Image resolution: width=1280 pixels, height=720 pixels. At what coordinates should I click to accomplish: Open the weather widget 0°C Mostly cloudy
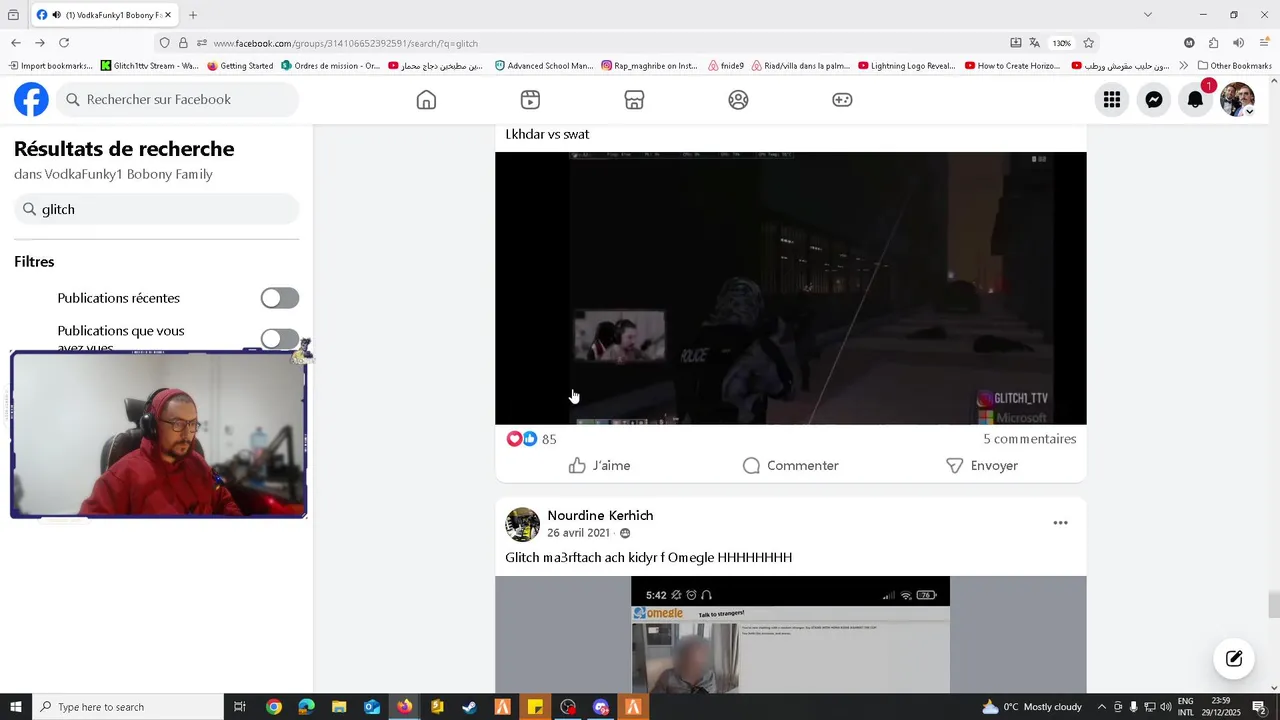(1032, 707)
